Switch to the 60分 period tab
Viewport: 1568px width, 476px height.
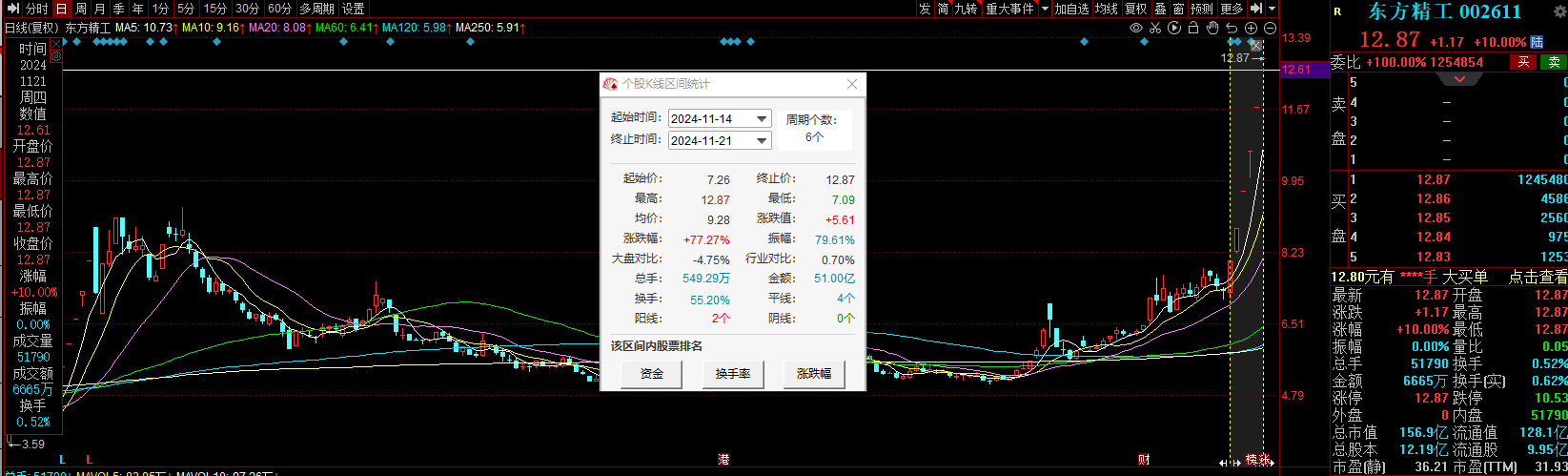tap(279, 9)
